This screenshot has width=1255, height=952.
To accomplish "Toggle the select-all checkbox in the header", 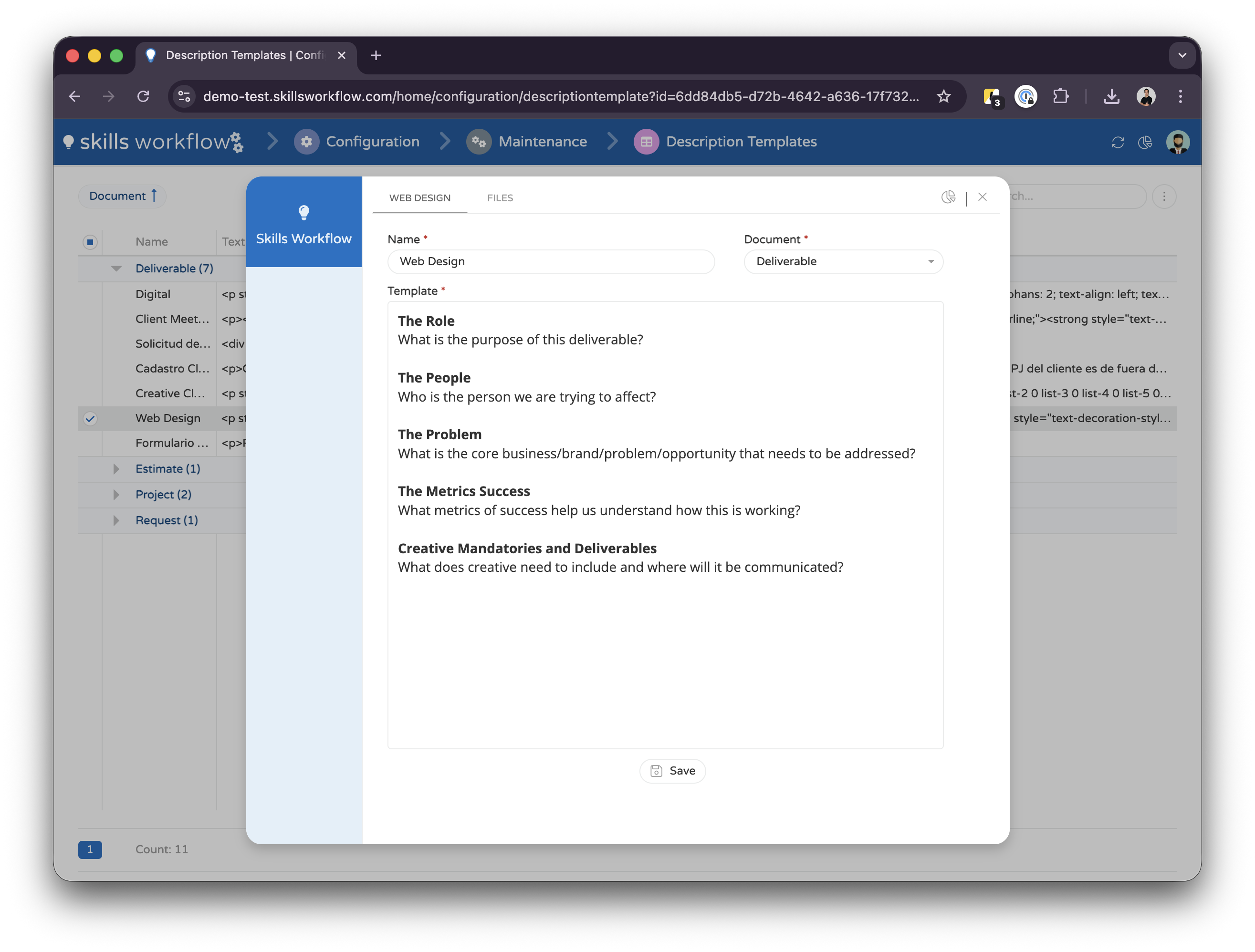I will [90, 242].
